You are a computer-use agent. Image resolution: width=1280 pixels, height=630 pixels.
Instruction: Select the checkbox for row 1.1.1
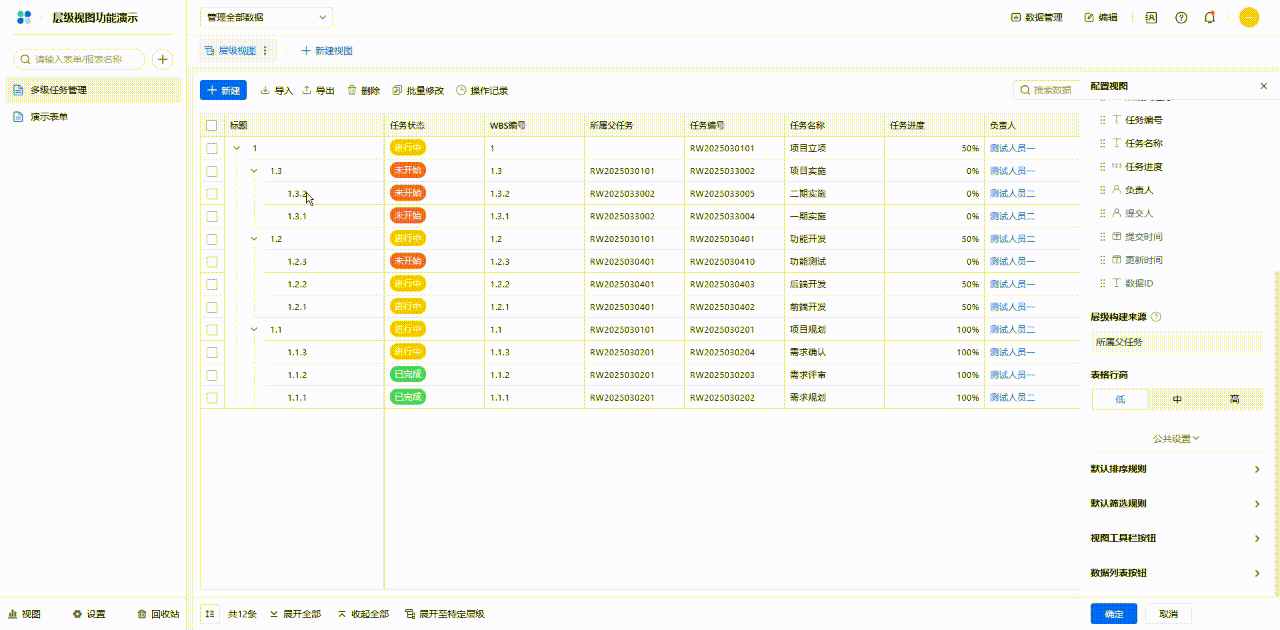[x=211, y=398]
